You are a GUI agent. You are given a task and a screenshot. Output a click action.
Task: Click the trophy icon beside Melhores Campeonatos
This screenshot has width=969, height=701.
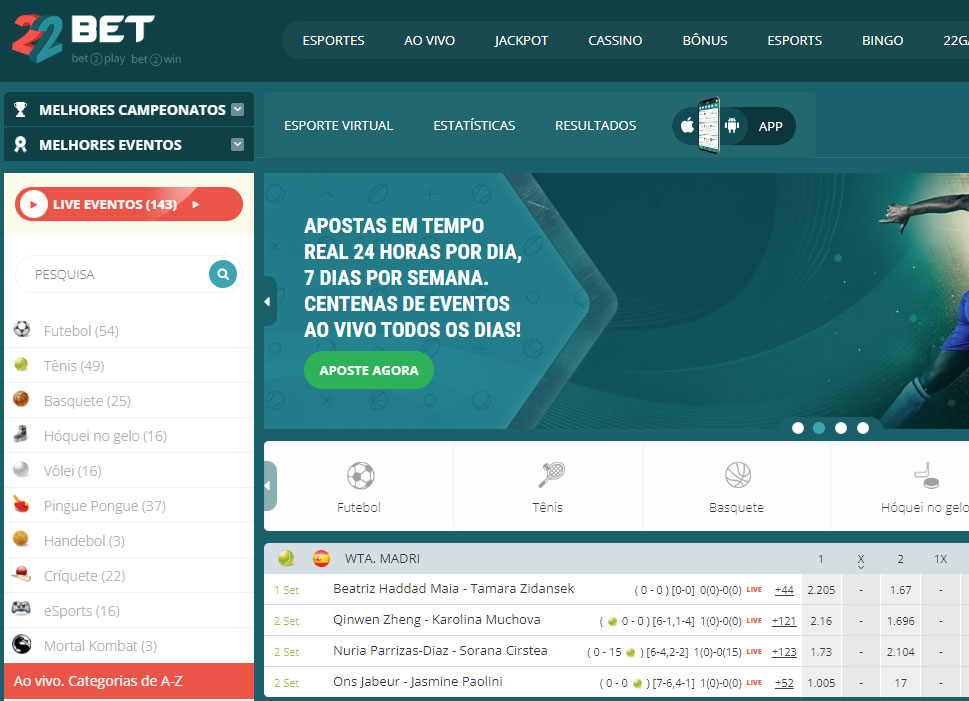[x=20, y=109]
